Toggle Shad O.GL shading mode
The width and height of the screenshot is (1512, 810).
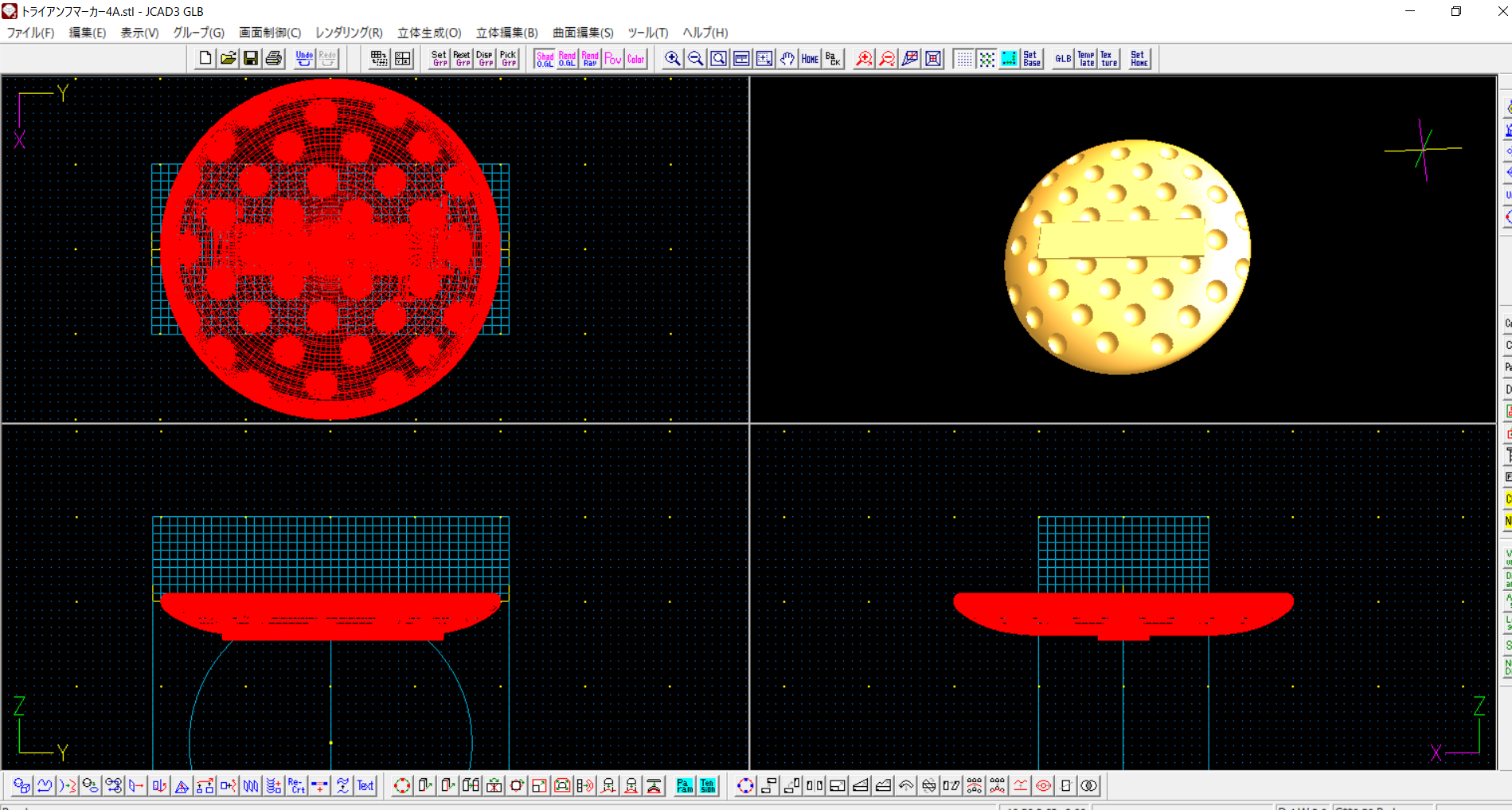pyautogui.click(x=545, y=58)
